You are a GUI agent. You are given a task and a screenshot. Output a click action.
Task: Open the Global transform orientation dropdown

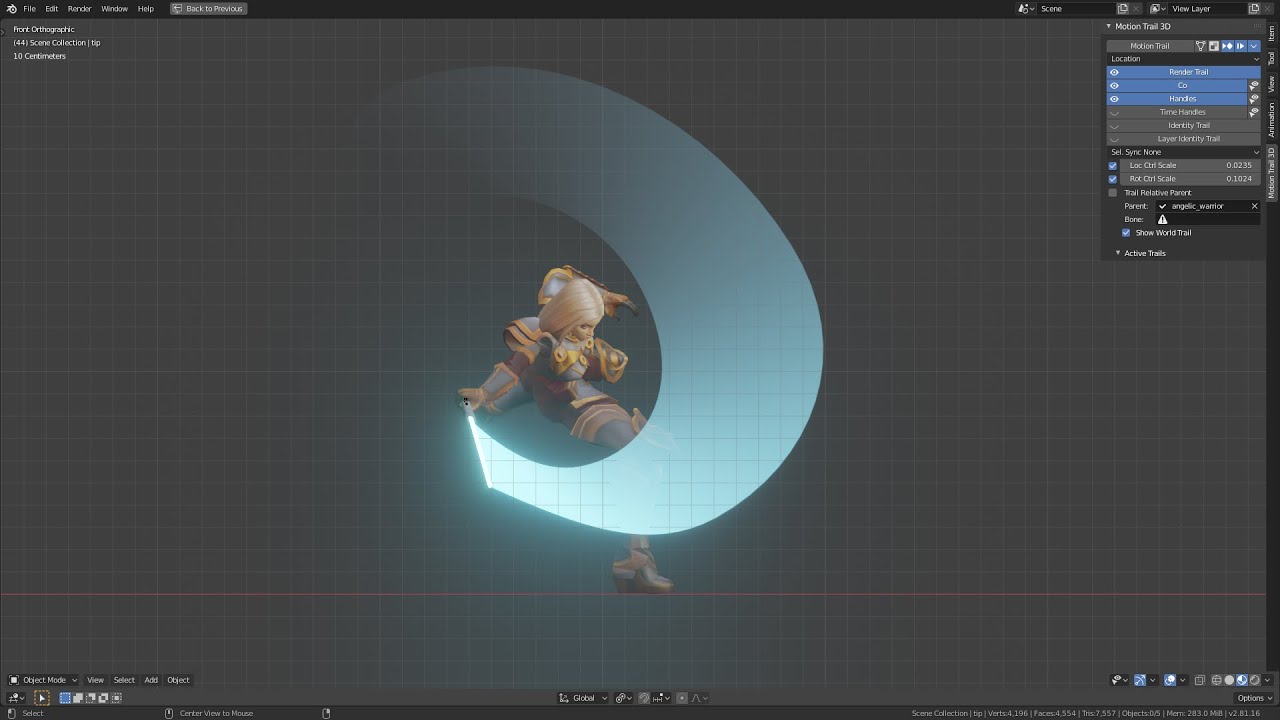pyautogui.click(x=583, y=698)
